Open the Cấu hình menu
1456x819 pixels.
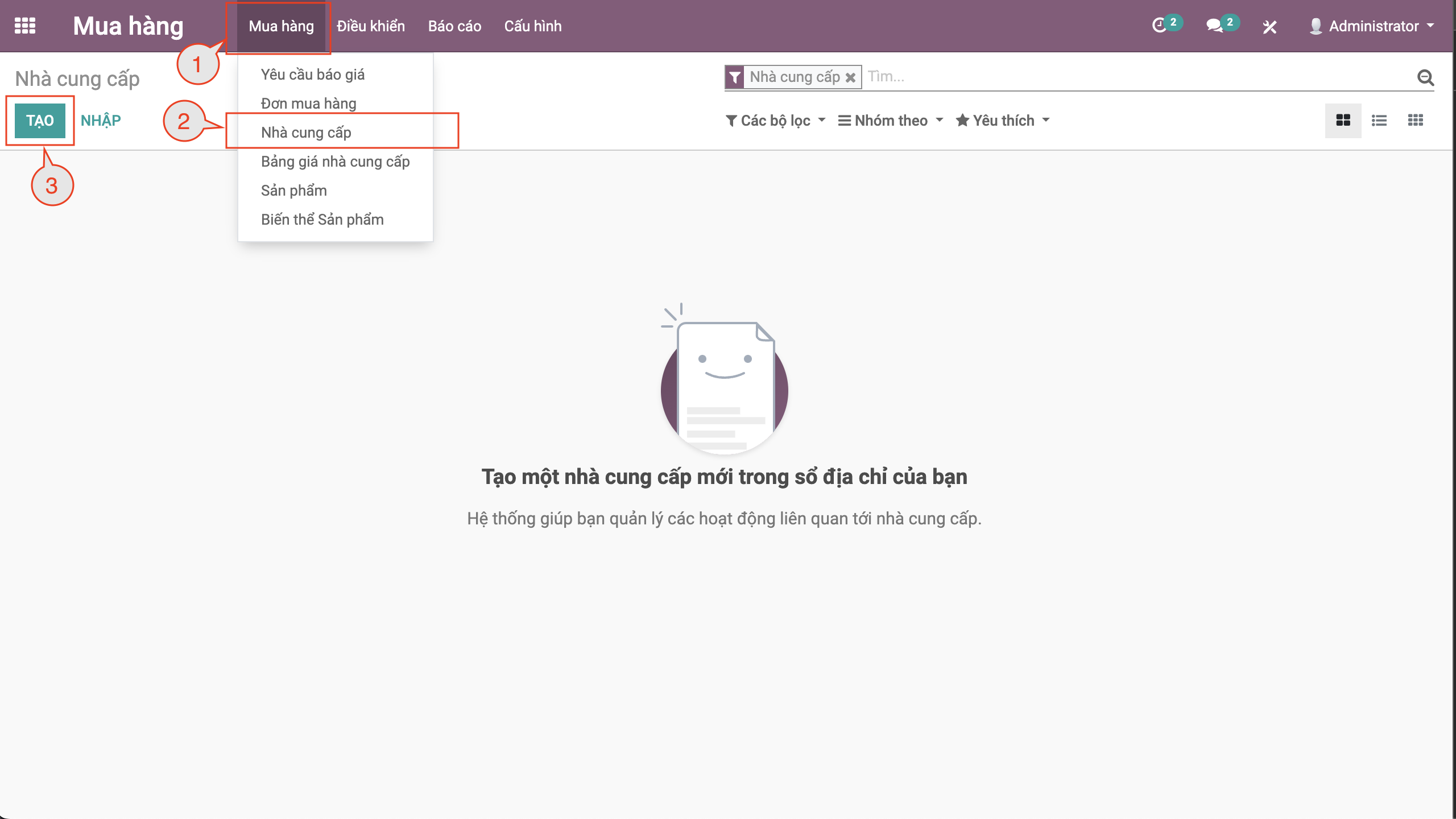pyautogui.click(x=532, y=26)
